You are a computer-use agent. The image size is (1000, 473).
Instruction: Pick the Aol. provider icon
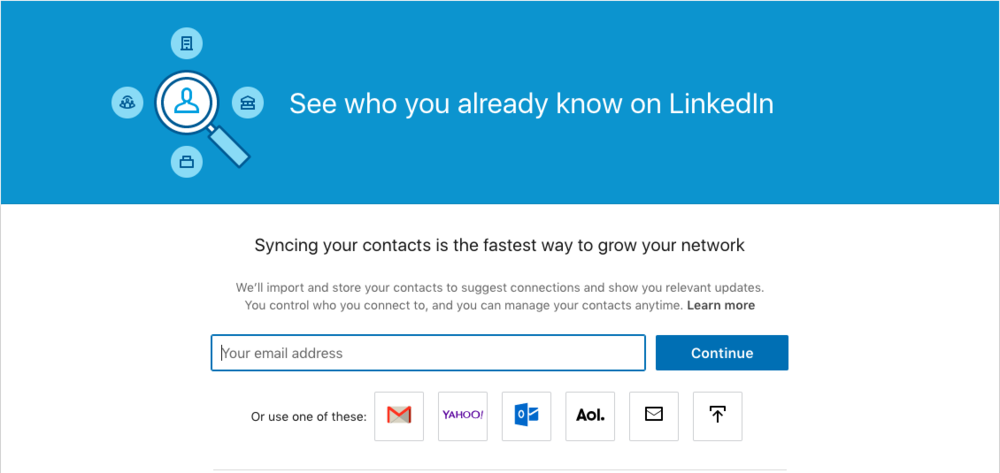point(591,416)
